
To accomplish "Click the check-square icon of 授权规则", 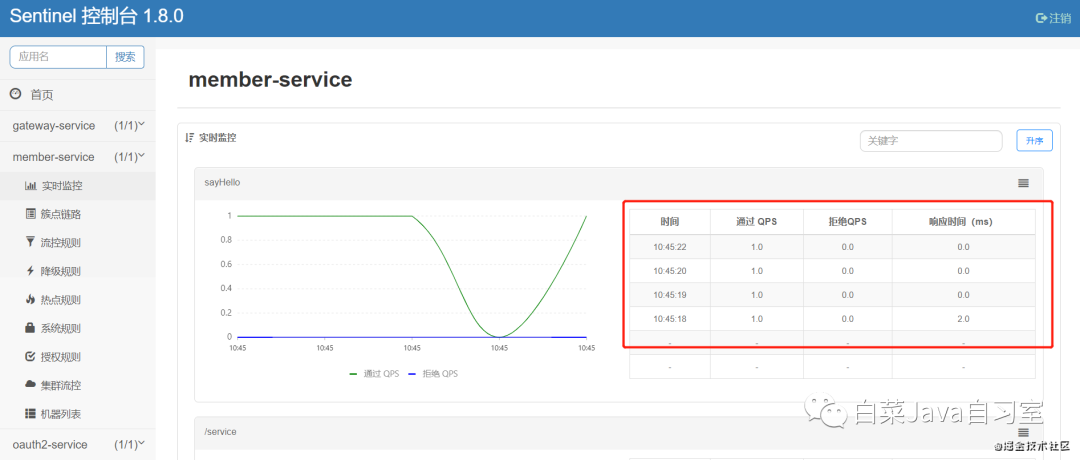I will pos(30,357).
